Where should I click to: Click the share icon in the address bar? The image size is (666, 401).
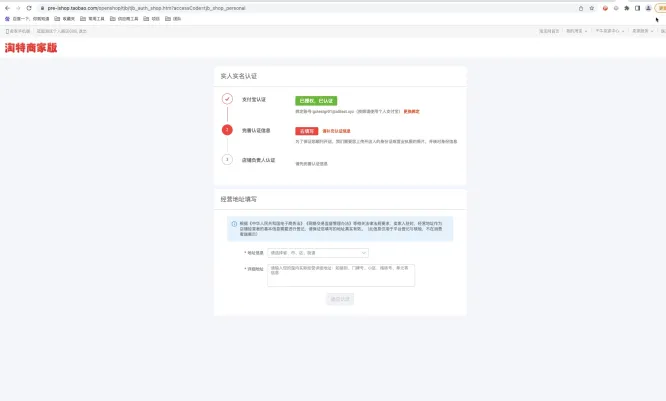[581, 8]
